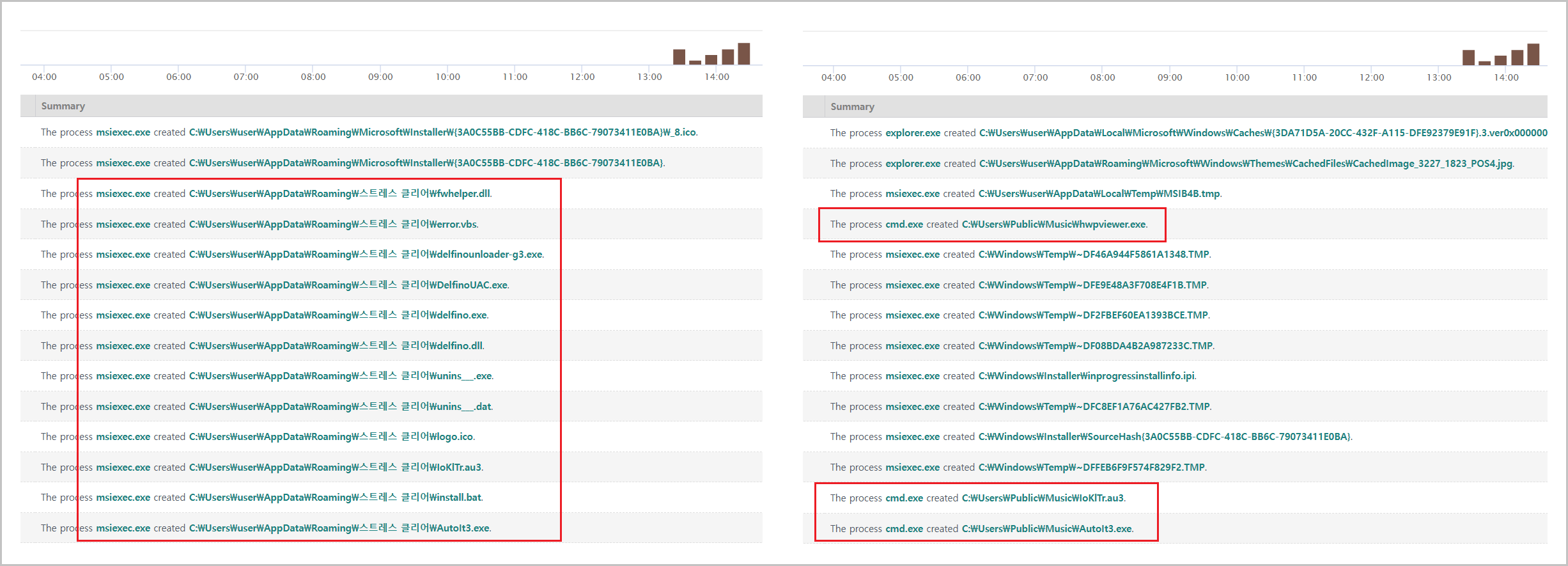Click the DelfinoUAC.exe file path link
Viewport: 1568px width, 566px height.
348,285
